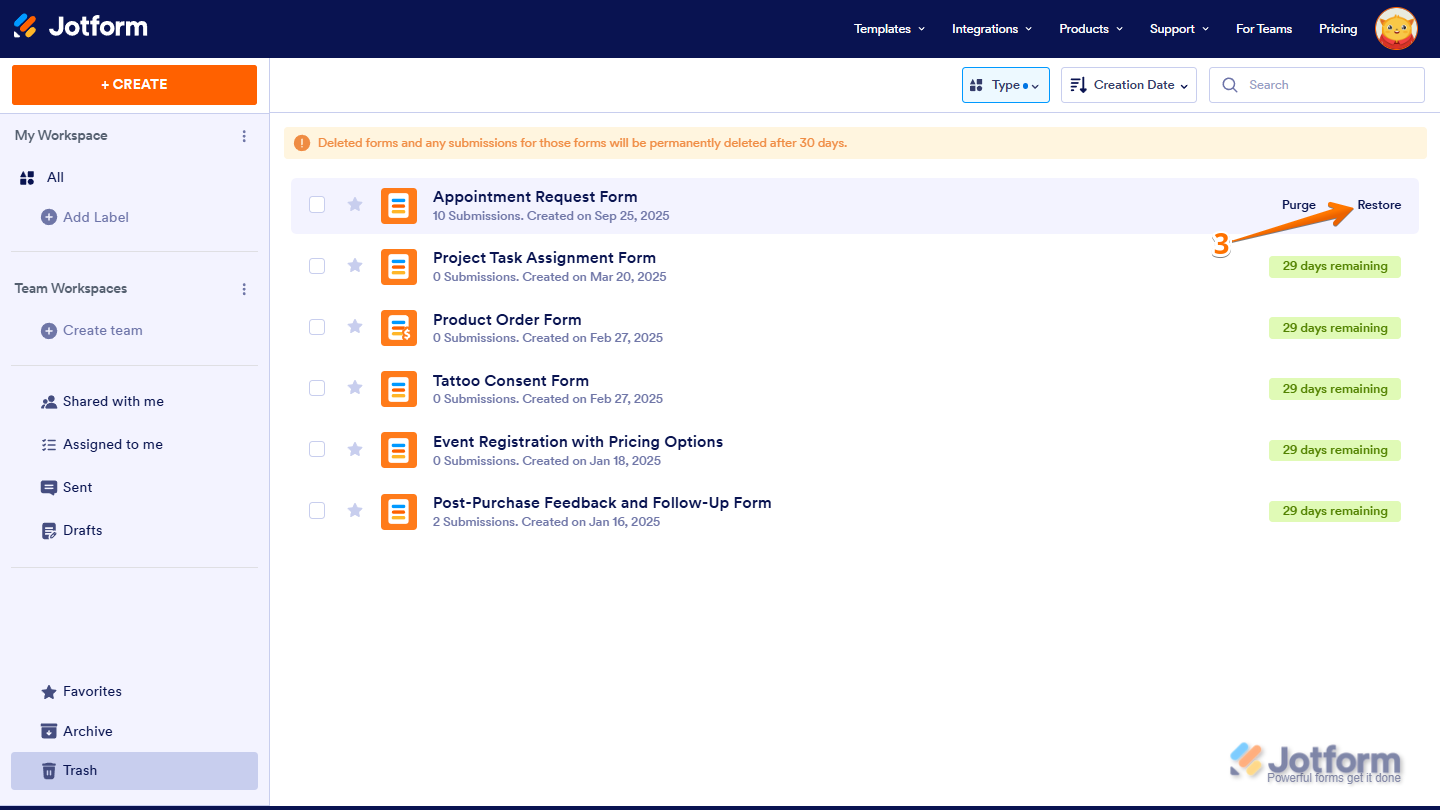This screenshot has width=1440, height=810.
Task: Click the CREATE button
Action: tap(134, 85)
